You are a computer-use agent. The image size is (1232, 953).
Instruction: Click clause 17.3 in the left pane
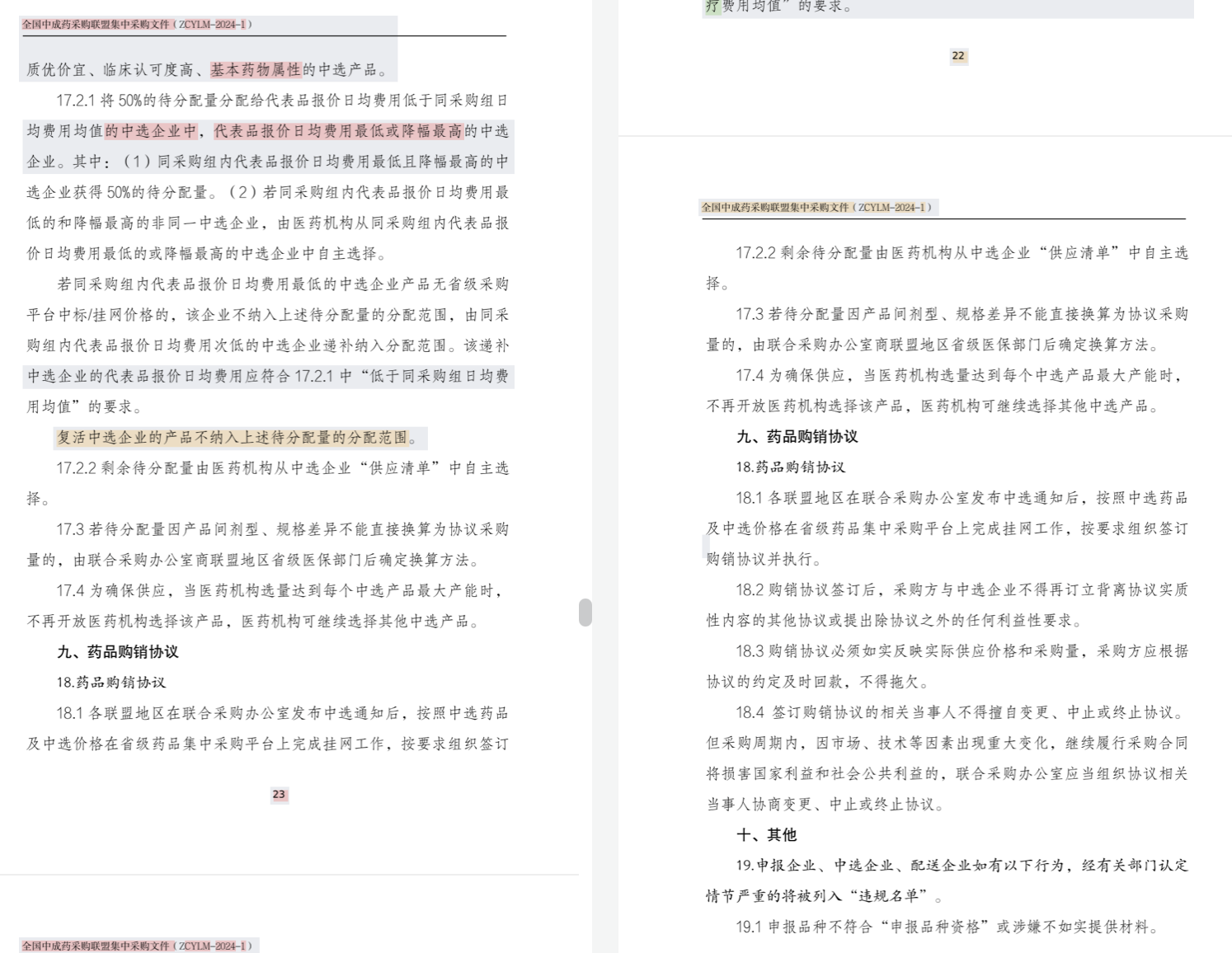click(282, 529)
